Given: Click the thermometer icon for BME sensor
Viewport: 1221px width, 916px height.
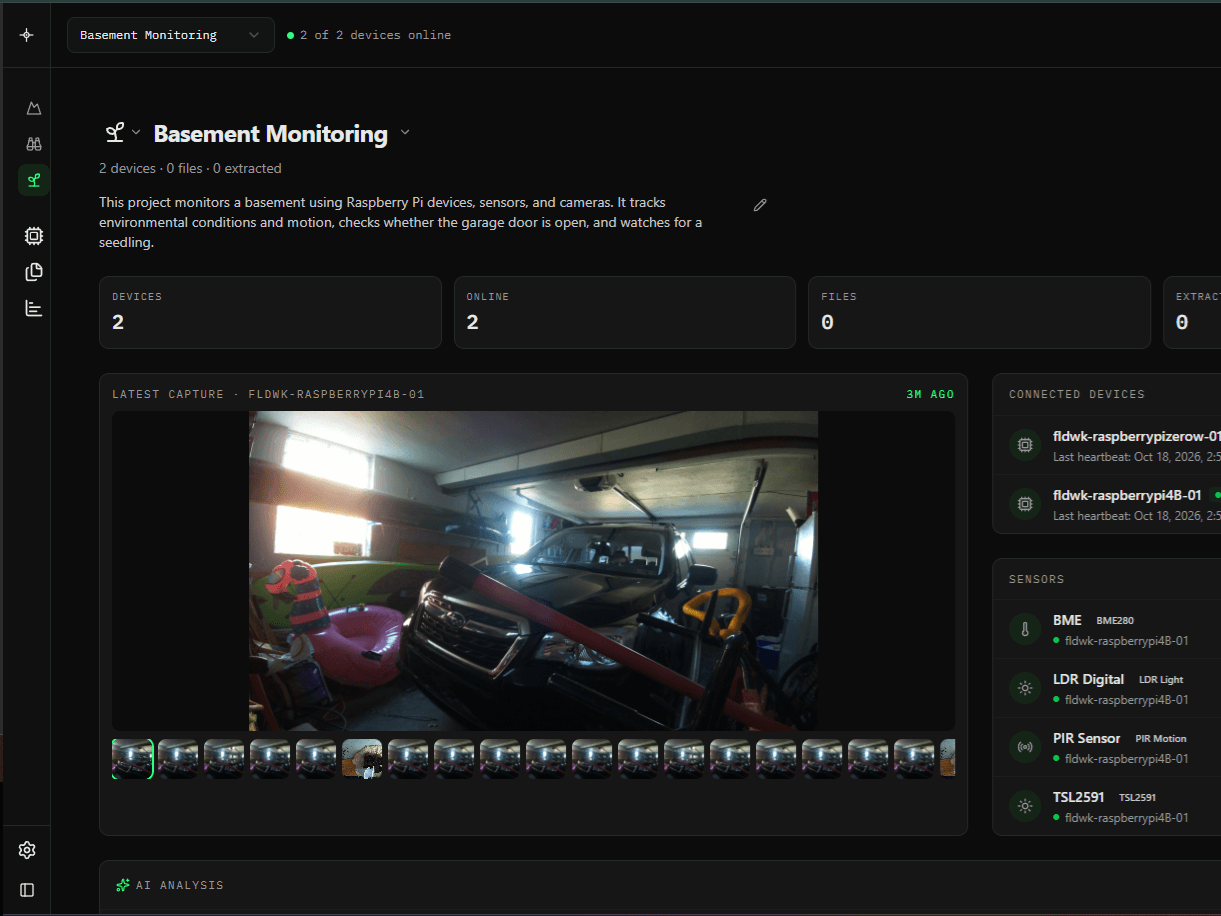Looking at the screenshot, I should pos(1025,629).
